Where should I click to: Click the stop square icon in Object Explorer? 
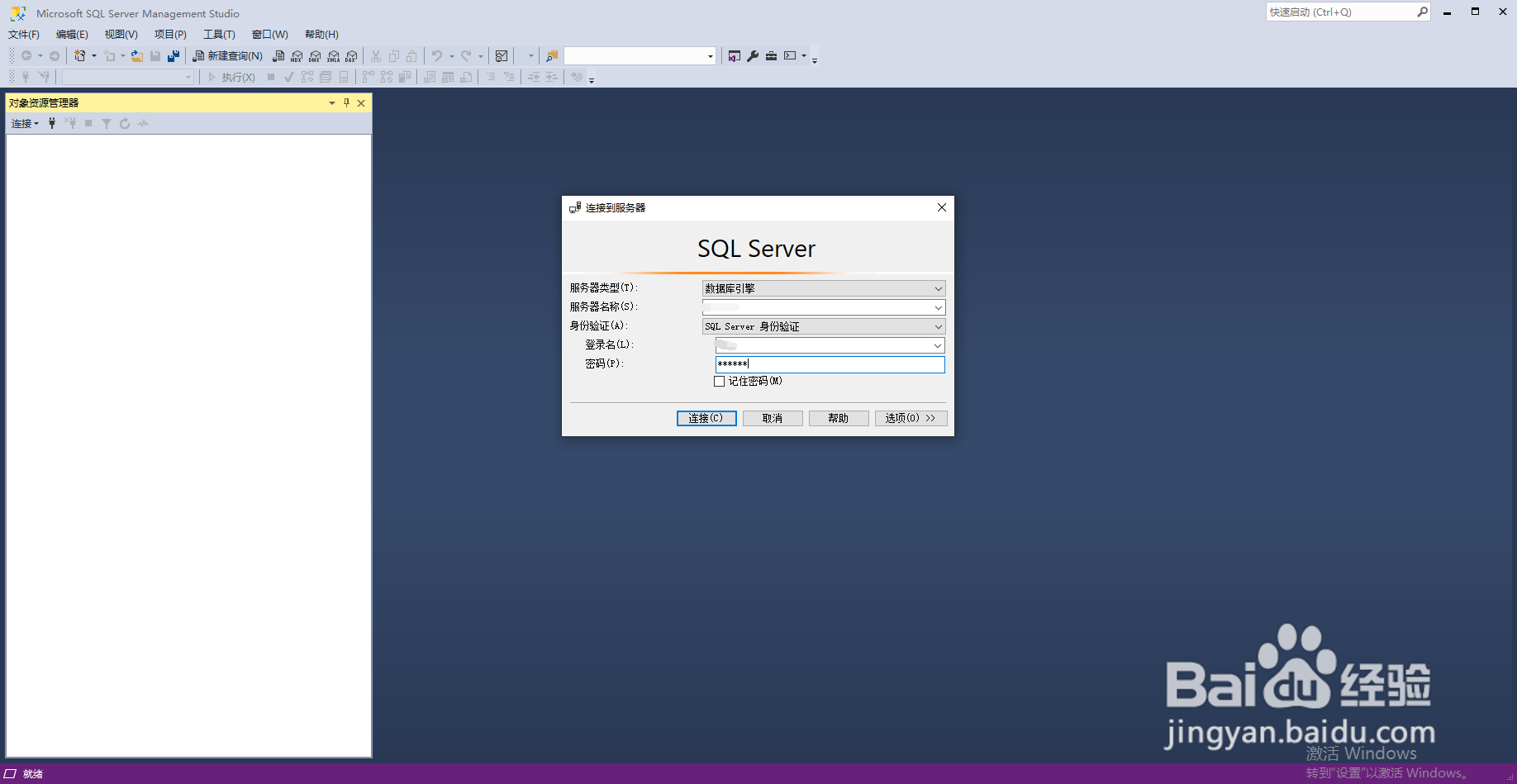click(x=88, y=123)
